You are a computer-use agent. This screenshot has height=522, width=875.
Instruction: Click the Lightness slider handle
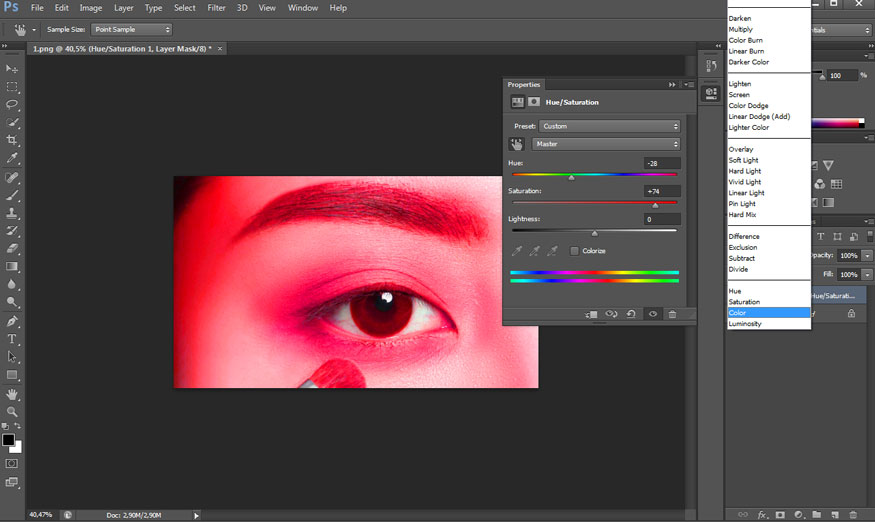coord(594,233)
